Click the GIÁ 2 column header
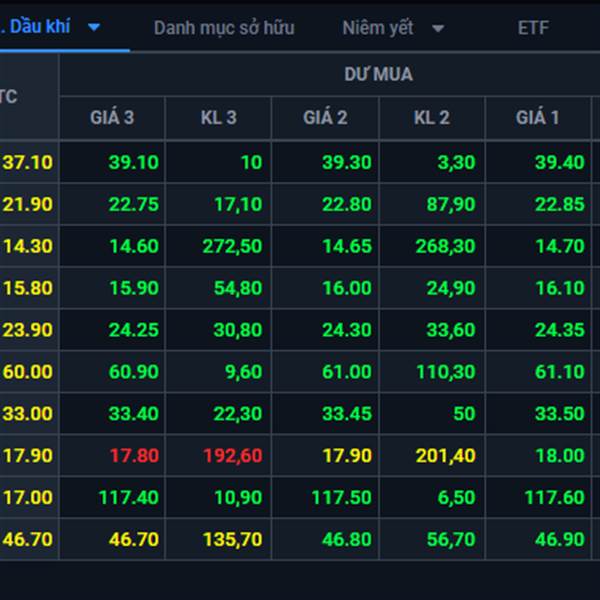Image resolution: width=600 pixels, height=600 pixels. (x=325, y=117)
